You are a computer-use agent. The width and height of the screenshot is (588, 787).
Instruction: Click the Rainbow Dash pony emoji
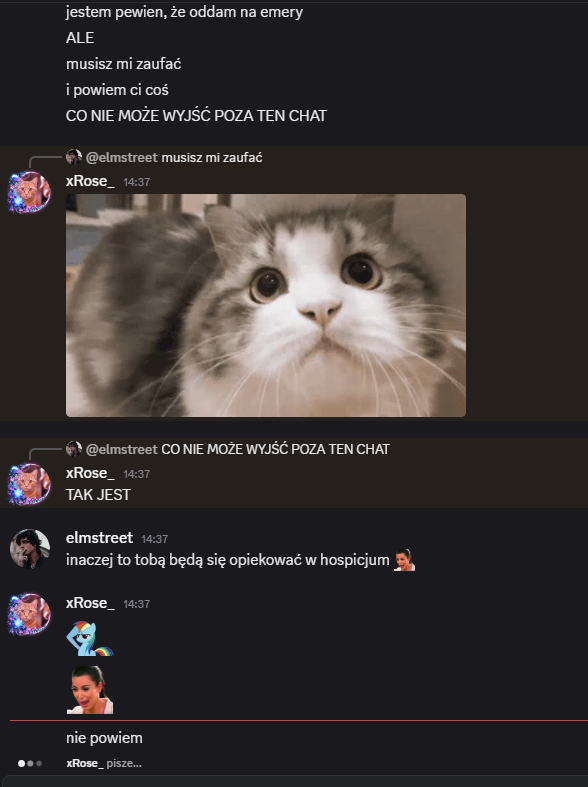[90, 638]
